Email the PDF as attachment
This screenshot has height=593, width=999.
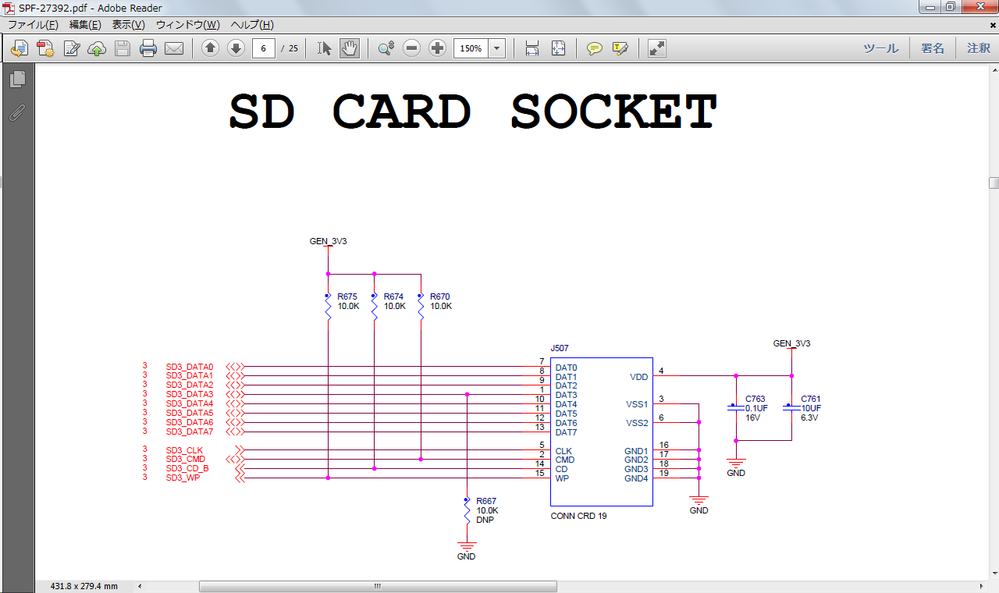pos(174,47)
